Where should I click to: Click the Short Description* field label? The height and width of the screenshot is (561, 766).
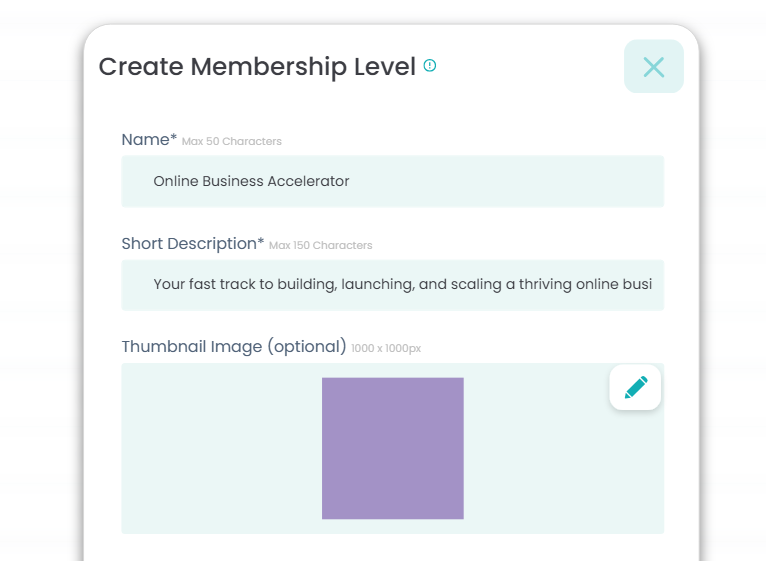pos(193,244)
